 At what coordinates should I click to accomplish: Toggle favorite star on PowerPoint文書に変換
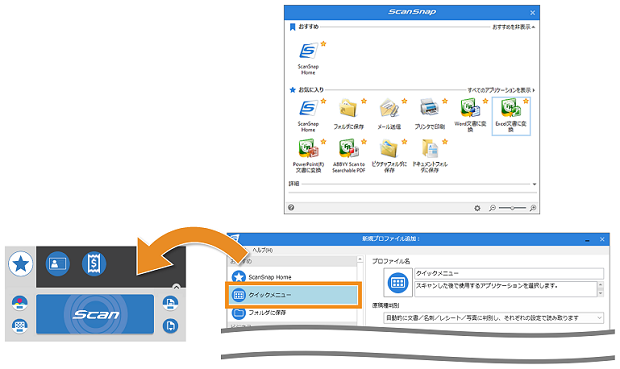click(x=323, y=142)
